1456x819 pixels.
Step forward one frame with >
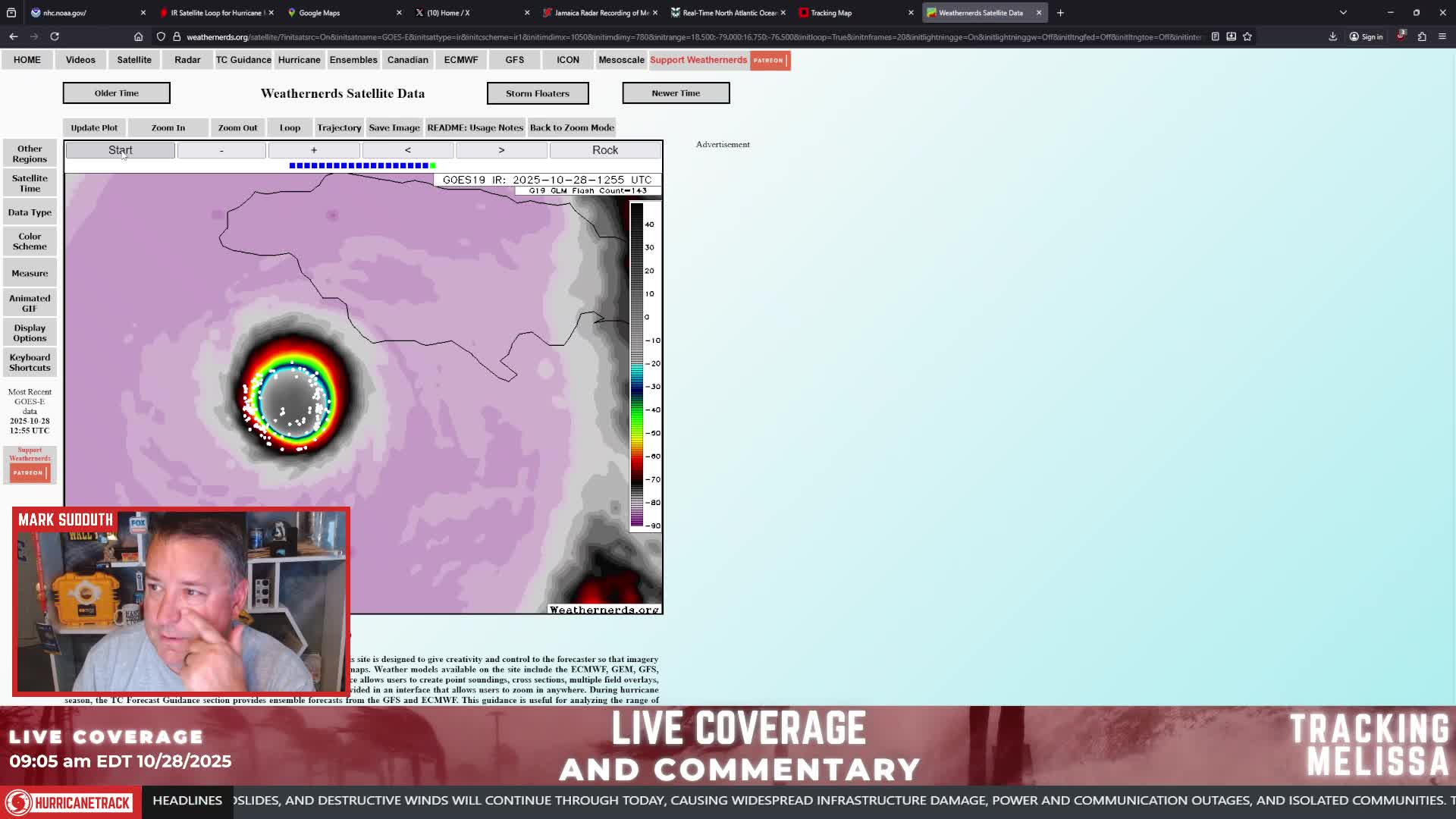pyautogui.click(x=501, y=150)
